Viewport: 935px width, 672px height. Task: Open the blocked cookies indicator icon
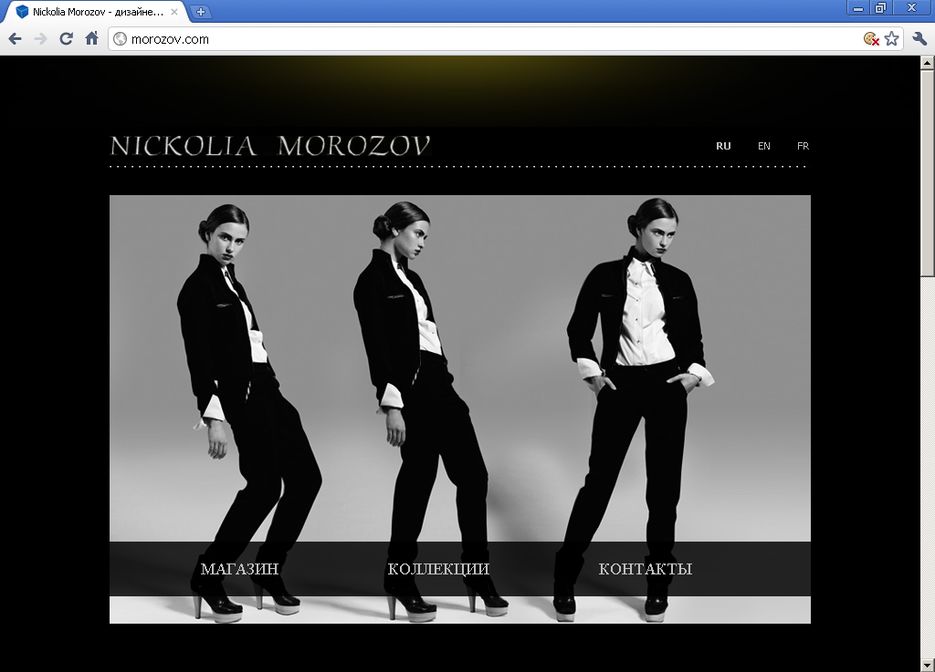(x=871, y=39)
